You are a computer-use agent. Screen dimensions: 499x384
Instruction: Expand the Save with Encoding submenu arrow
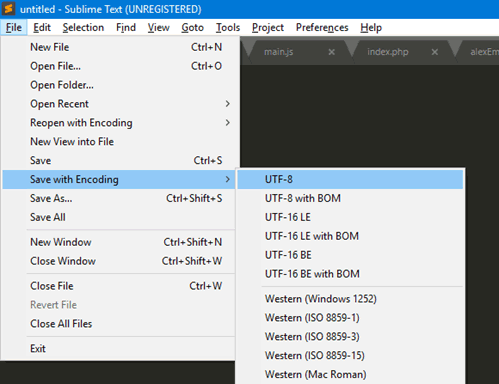[x=228, y=179]
